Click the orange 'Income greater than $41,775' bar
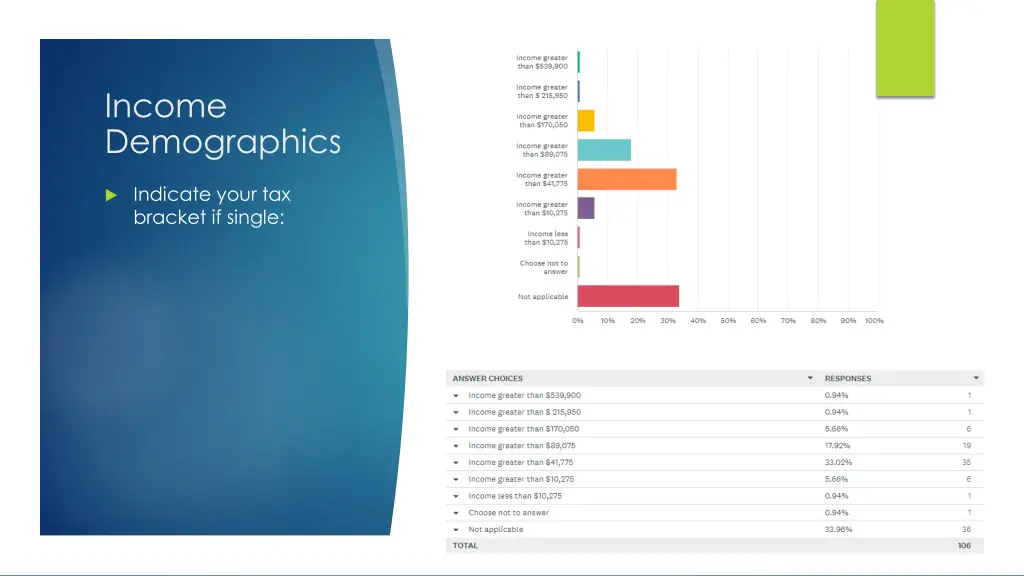Viewport: 1024px width, 576px height. tap(627, 180)
